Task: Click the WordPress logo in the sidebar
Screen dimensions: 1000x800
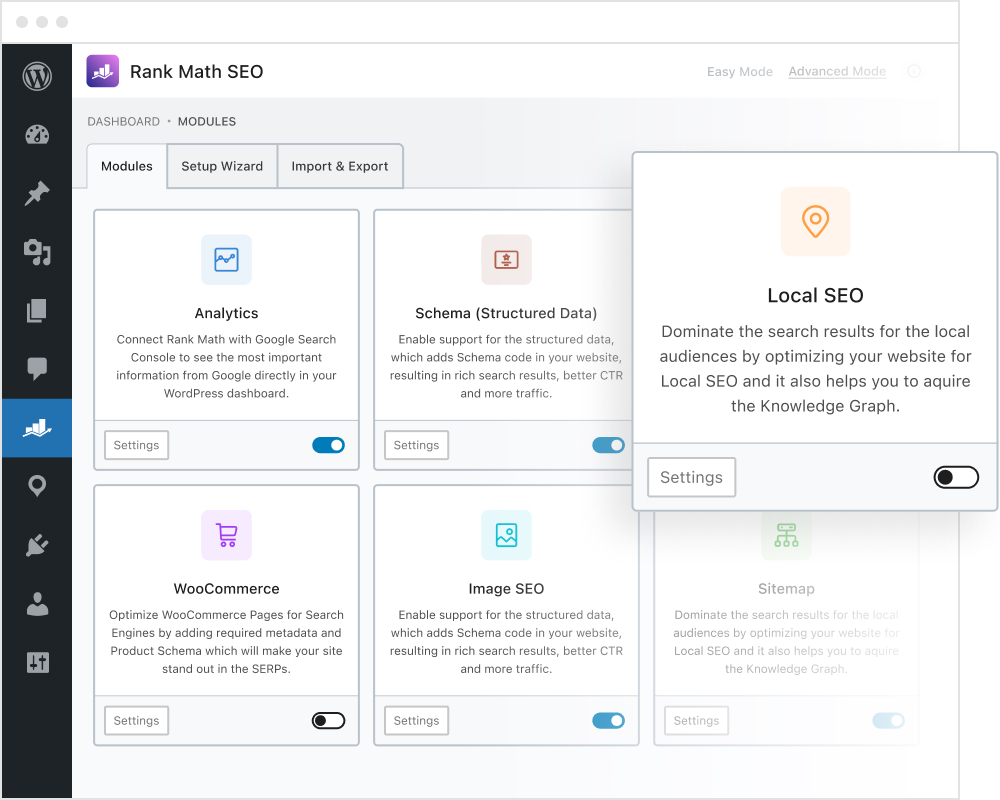Action: tap(37, 76)
